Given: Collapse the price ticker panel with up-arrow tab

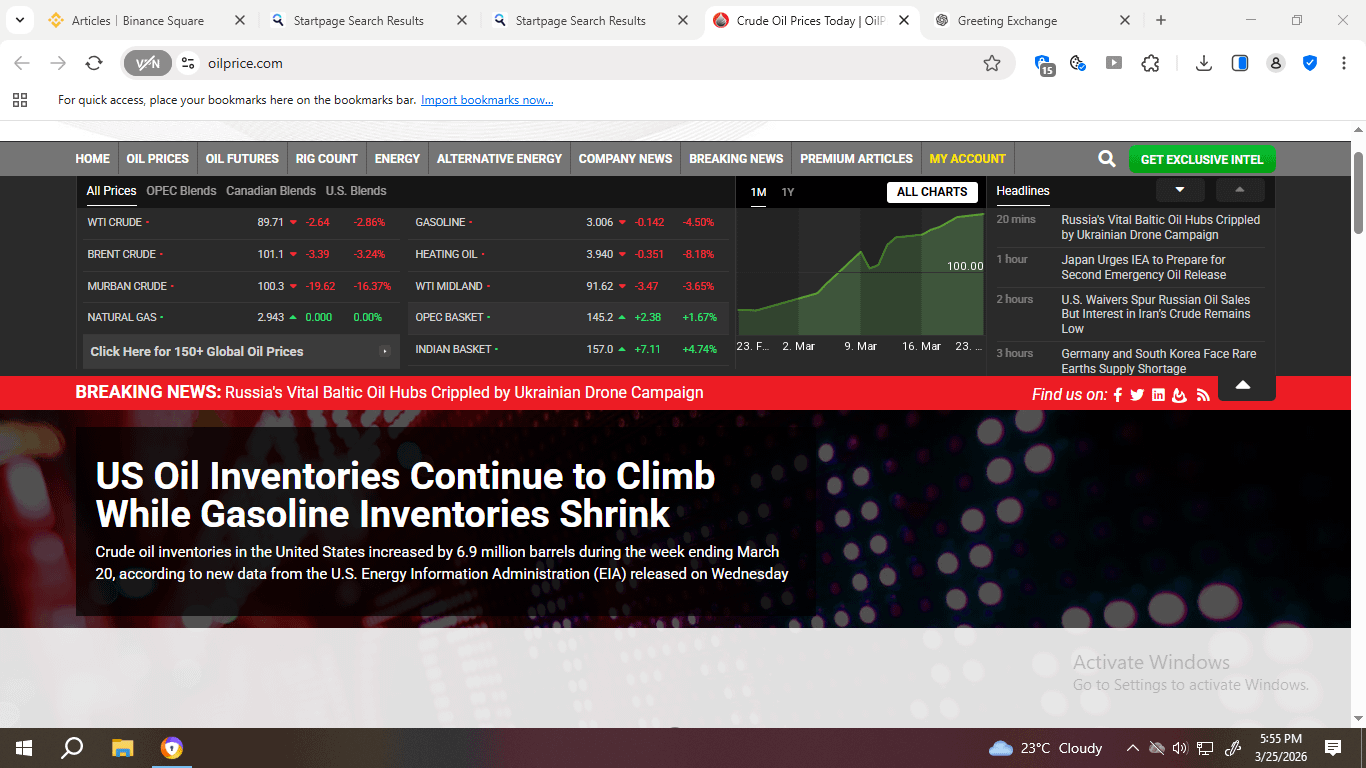Looking at the screenshot, I should (1243, 386).
